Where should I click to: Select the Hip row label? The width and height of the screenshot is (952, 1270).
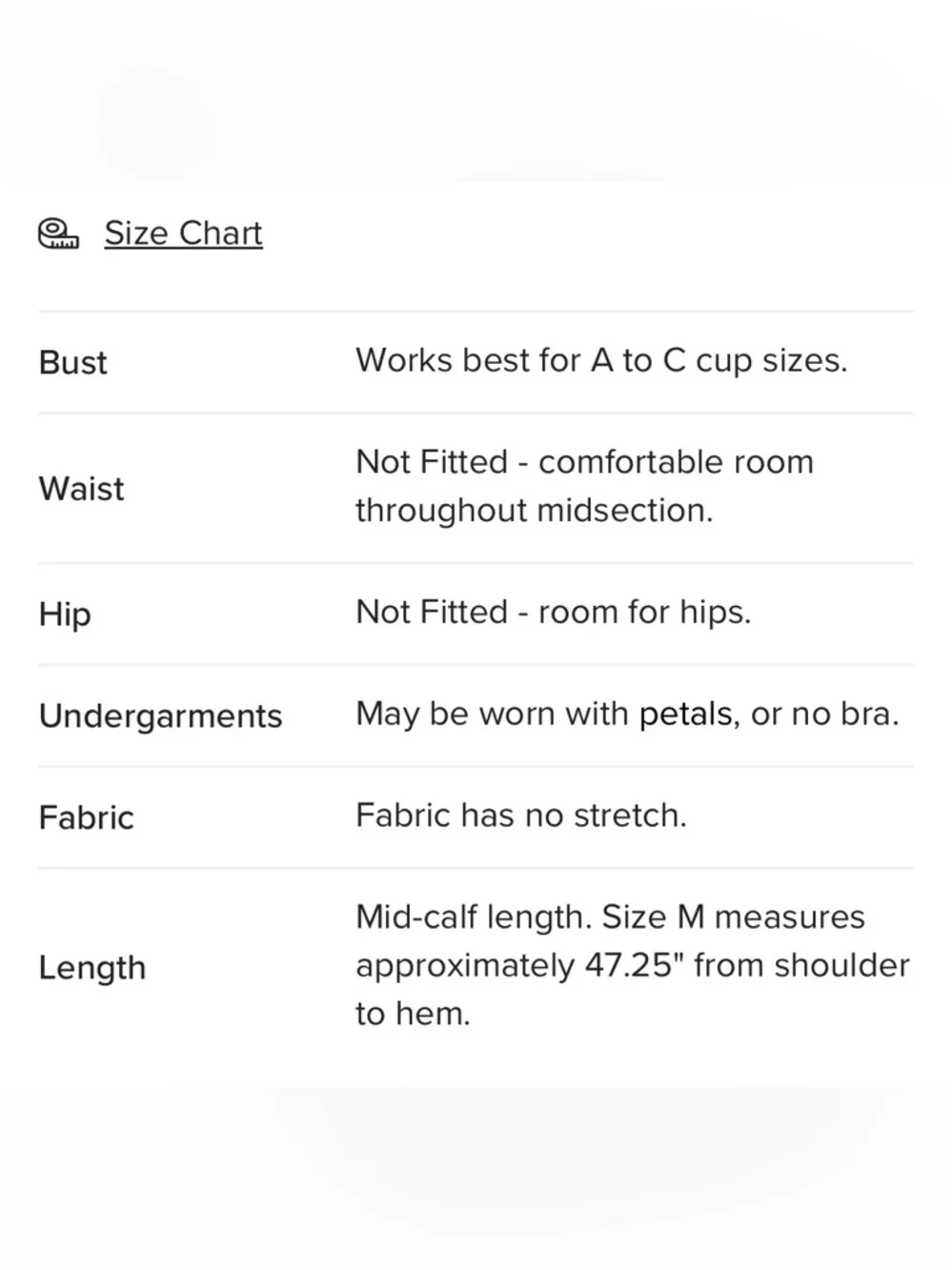pyautogui.click(x=65, y=614)
